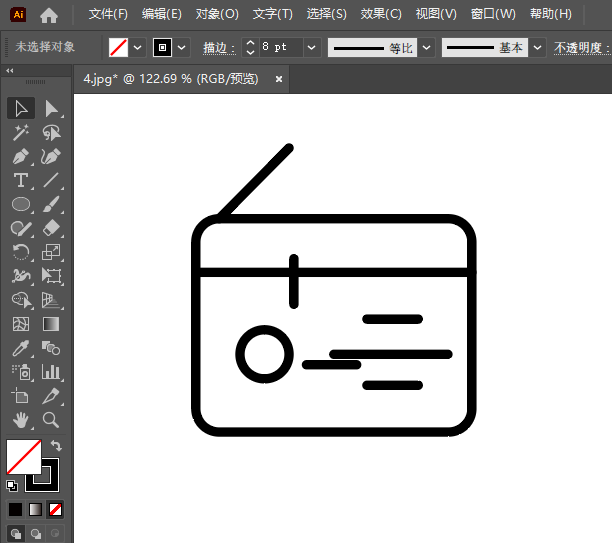The height and width of the screenshot is (543, 612).
Task: Go to the Home screen icon
Action: tap(49, 15)
